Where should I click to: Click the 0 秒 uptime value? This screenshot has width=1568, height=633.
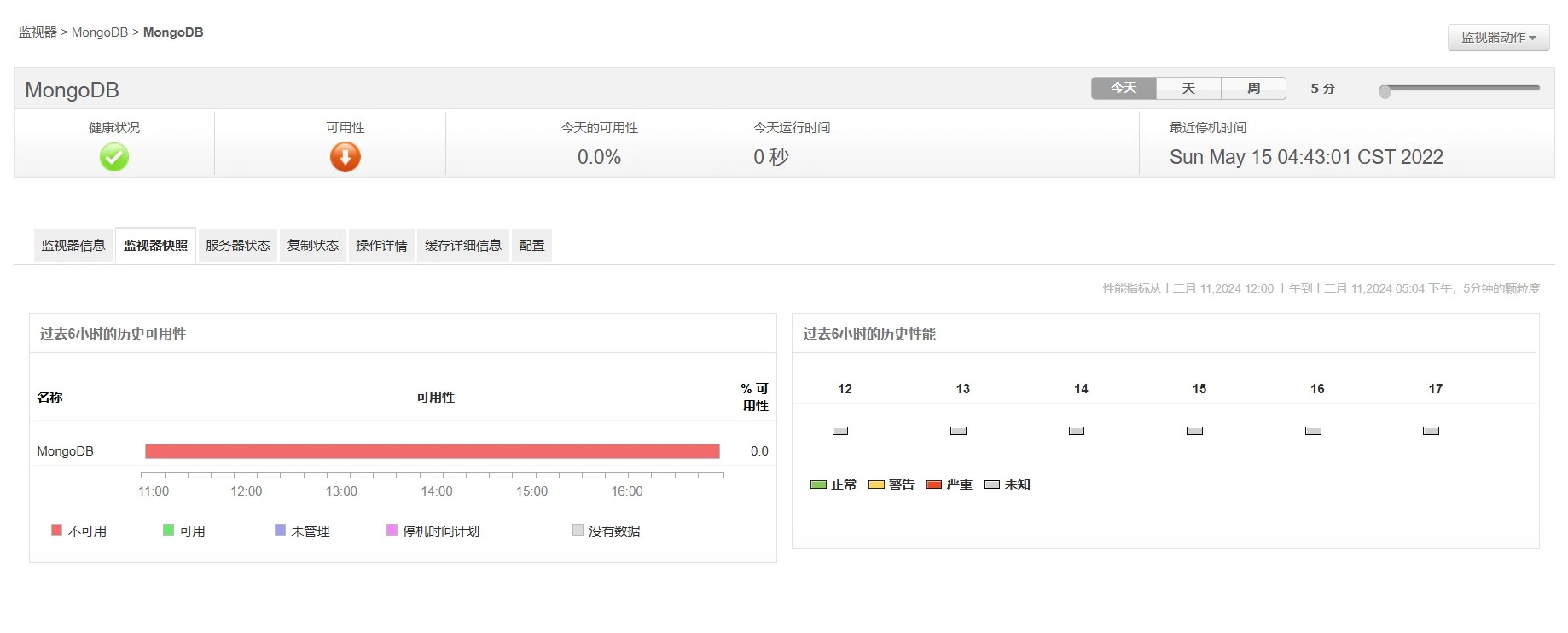(771, 157)
